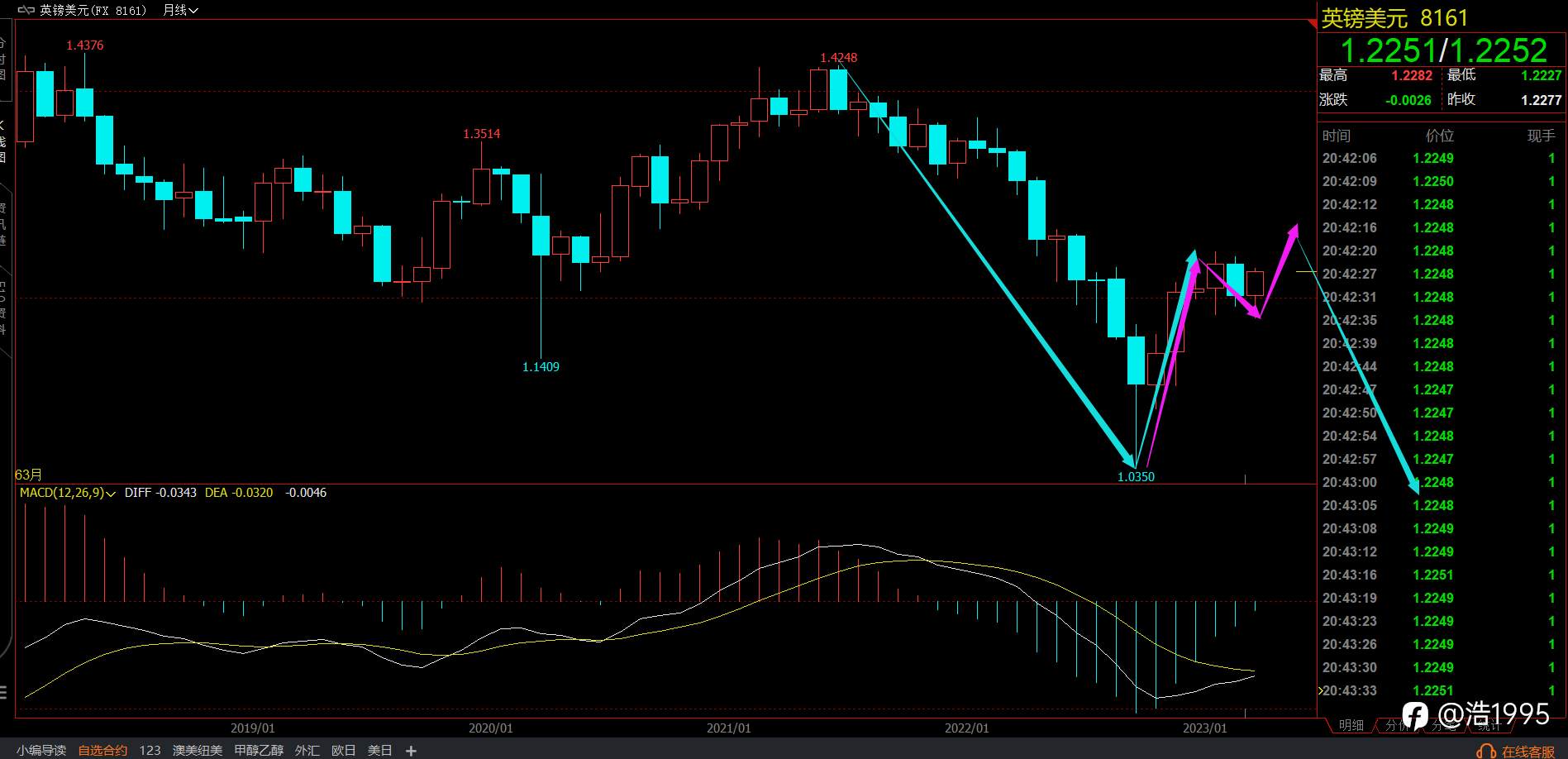Click the 涨跌 value -0.0026
The image size is (1568, 759).
pyautogui.click(x=1408, y=100)
